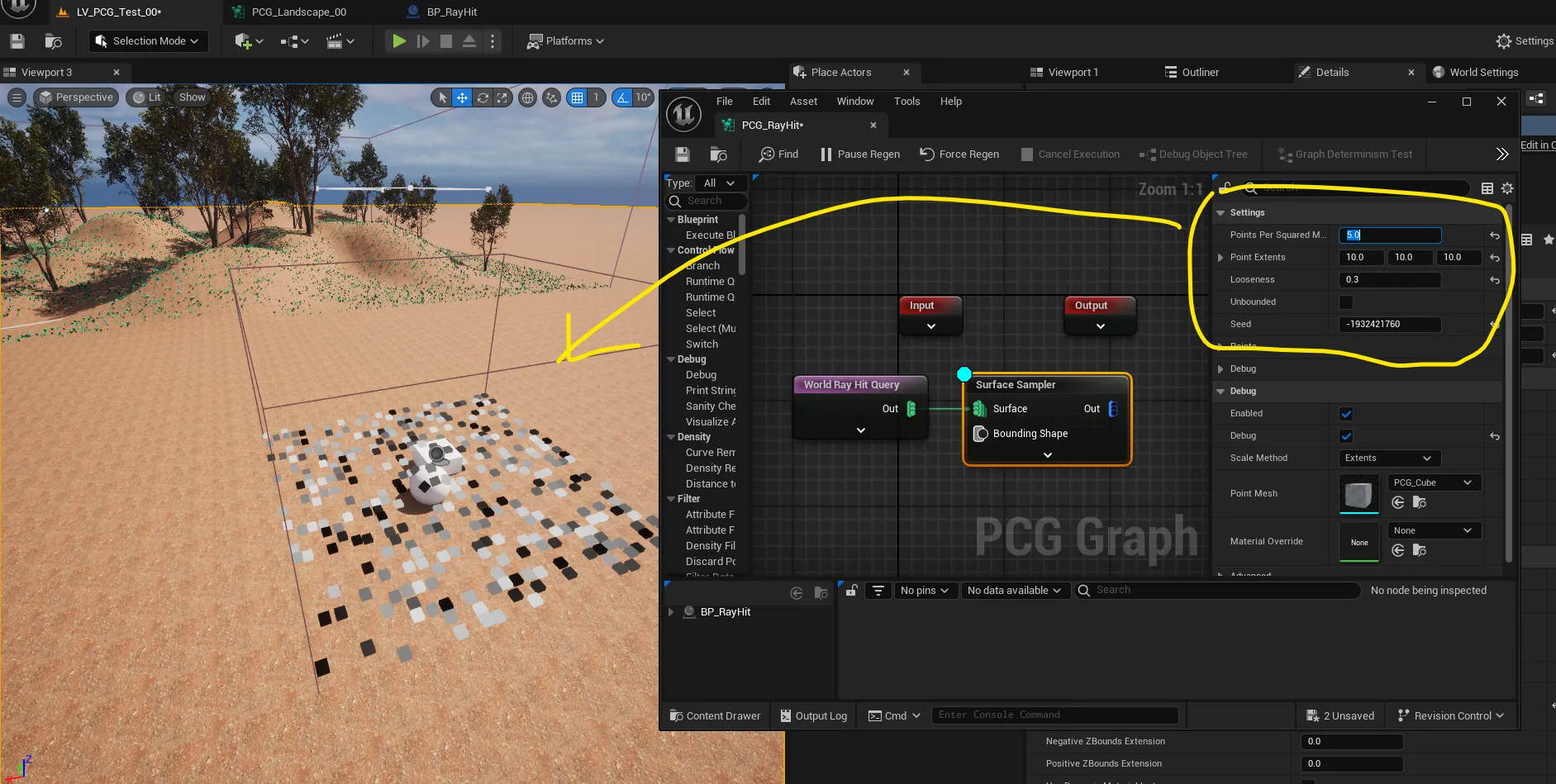Open Content Drawer button
1556x784 pixels.
(716, 716)
